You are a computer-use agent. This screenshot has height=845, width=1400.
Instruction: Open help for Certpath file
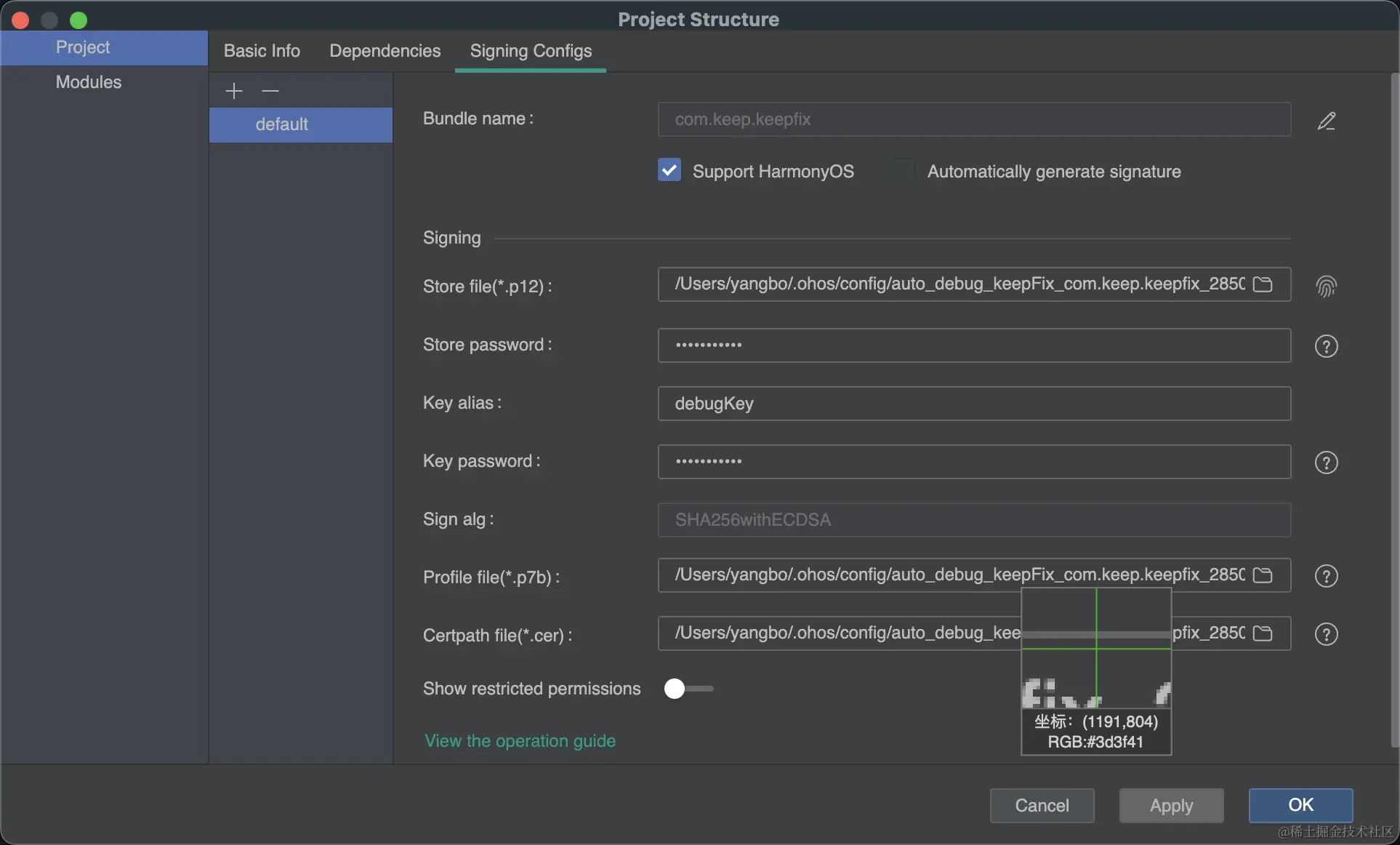click(1327, 634)
